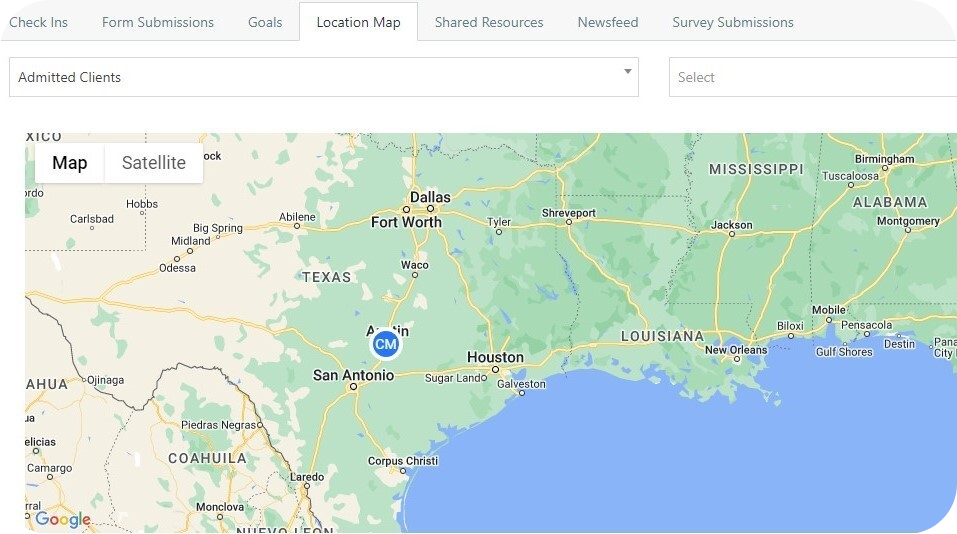957x534 pixels.
Task: Click the Laredo label
Action: coord(307,477)
